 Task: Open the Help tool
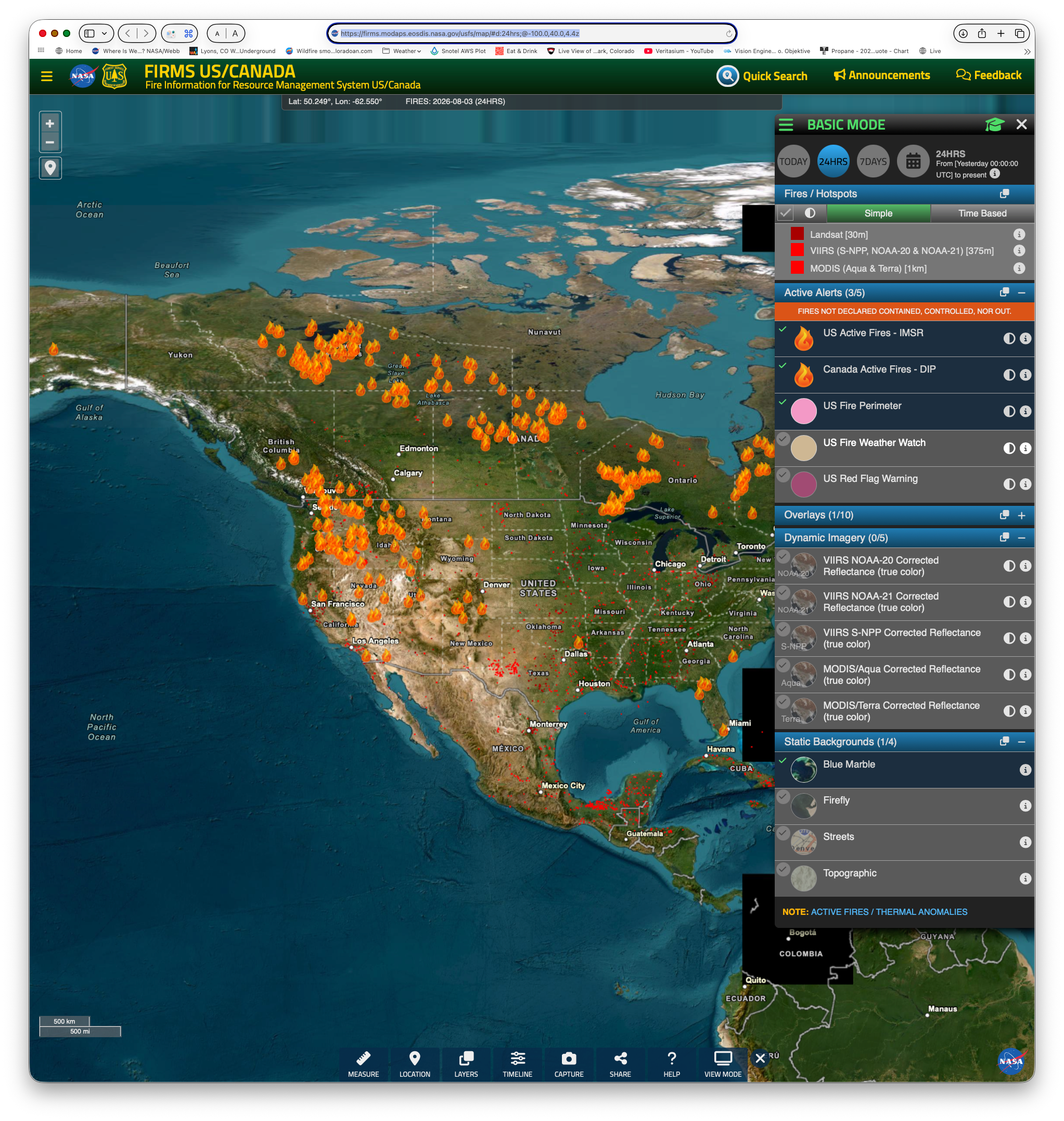coord(672,1064)
